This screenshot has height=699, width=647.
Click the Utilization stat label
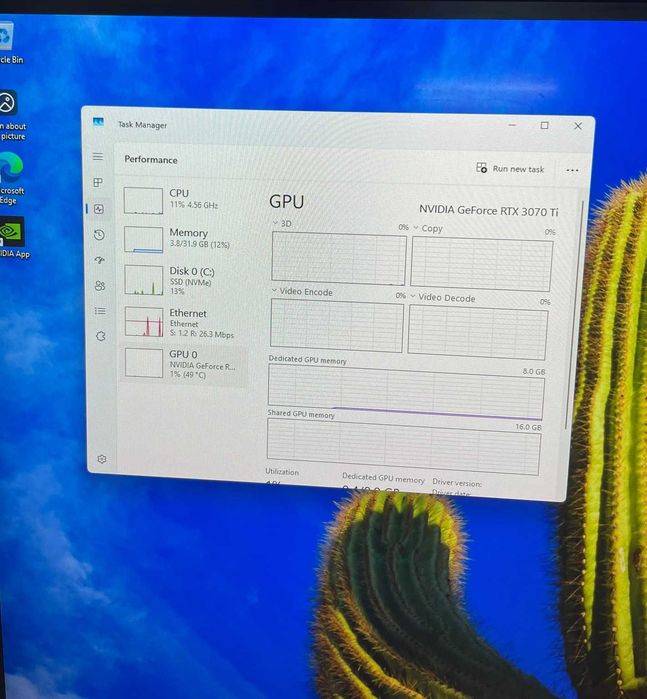(x=282, y=472)
